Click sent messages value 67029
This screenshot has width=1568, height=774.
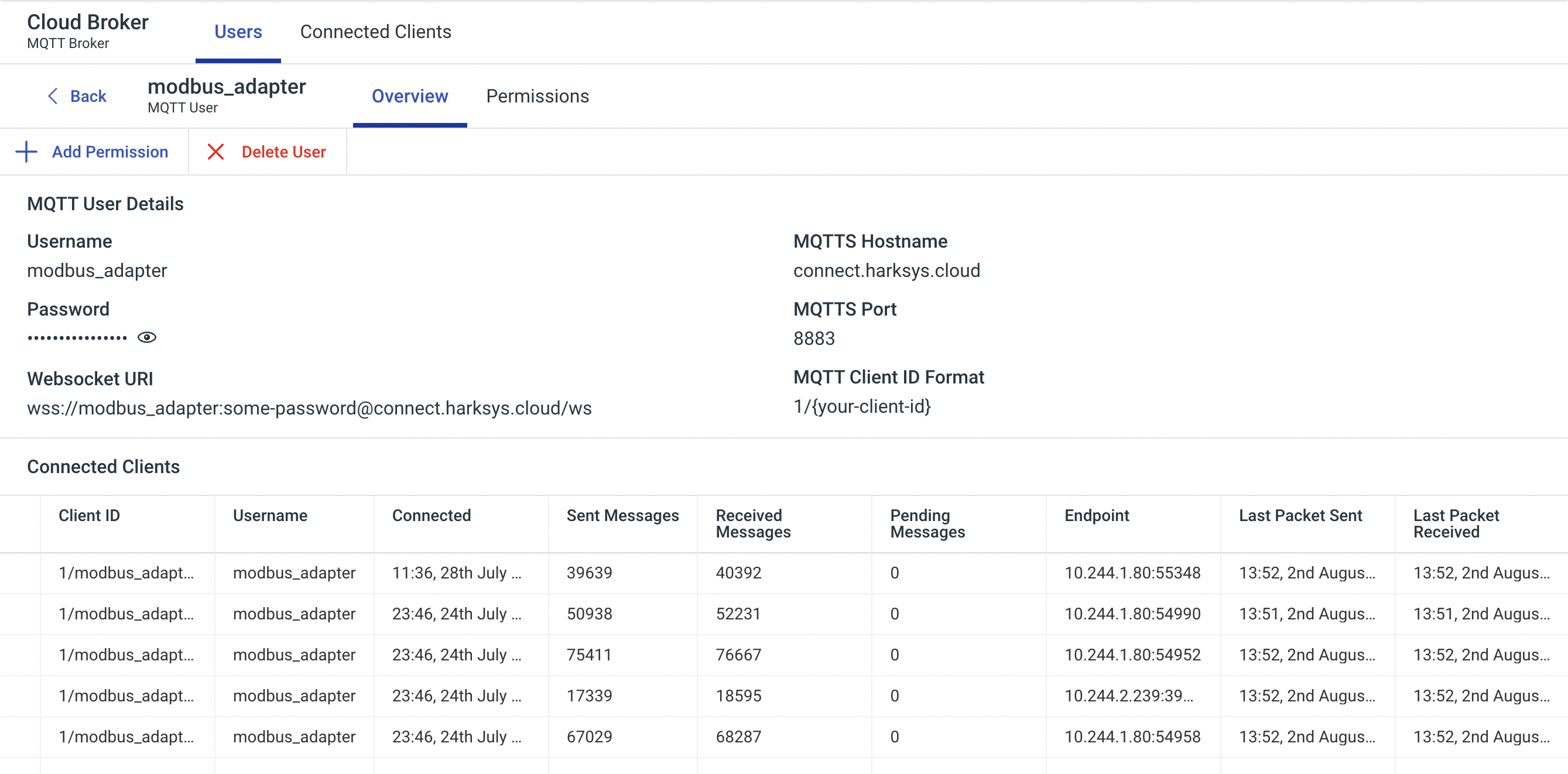point(589,737)
